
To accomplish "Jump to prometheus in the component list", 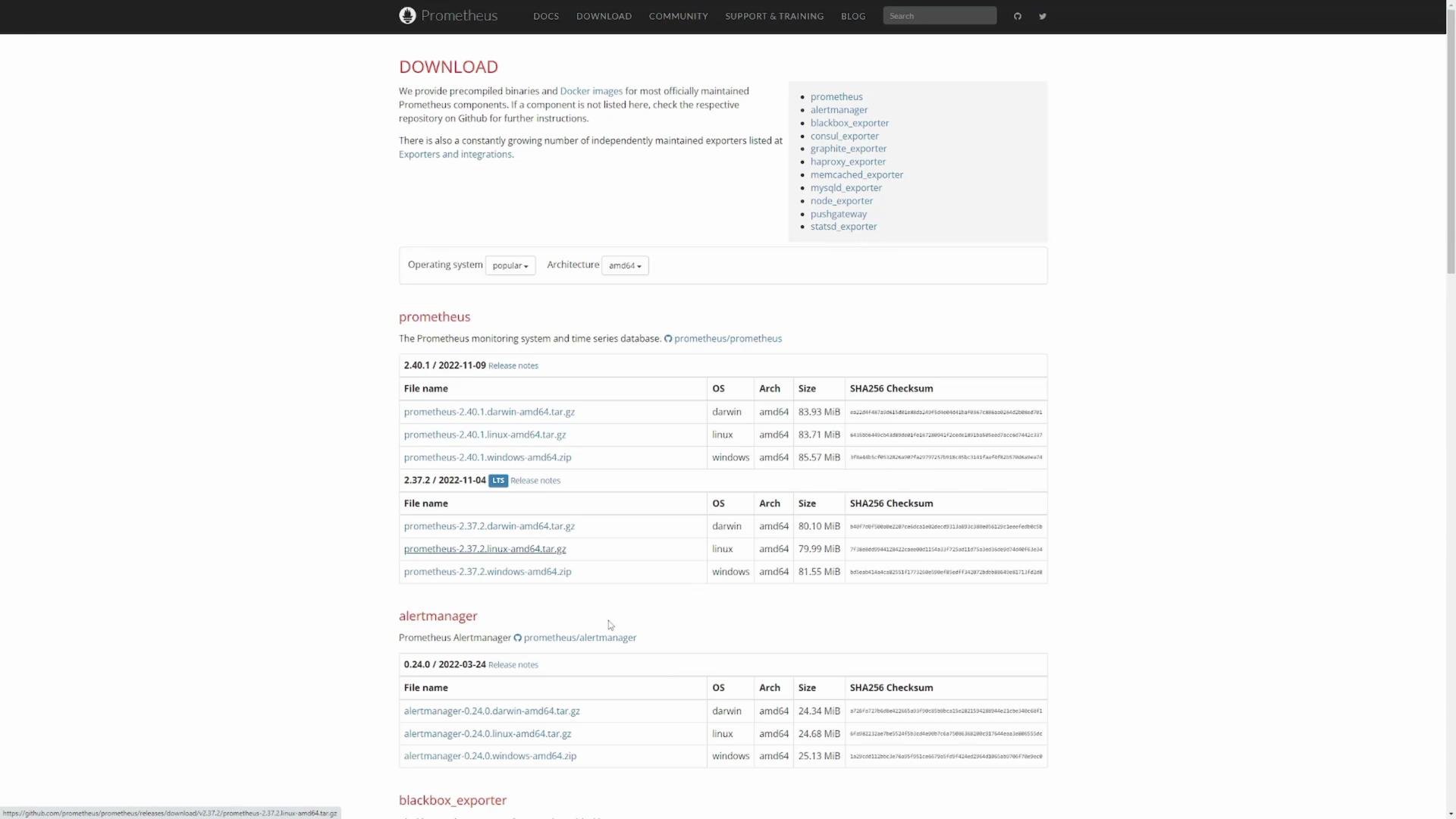I will pos(836,97).
